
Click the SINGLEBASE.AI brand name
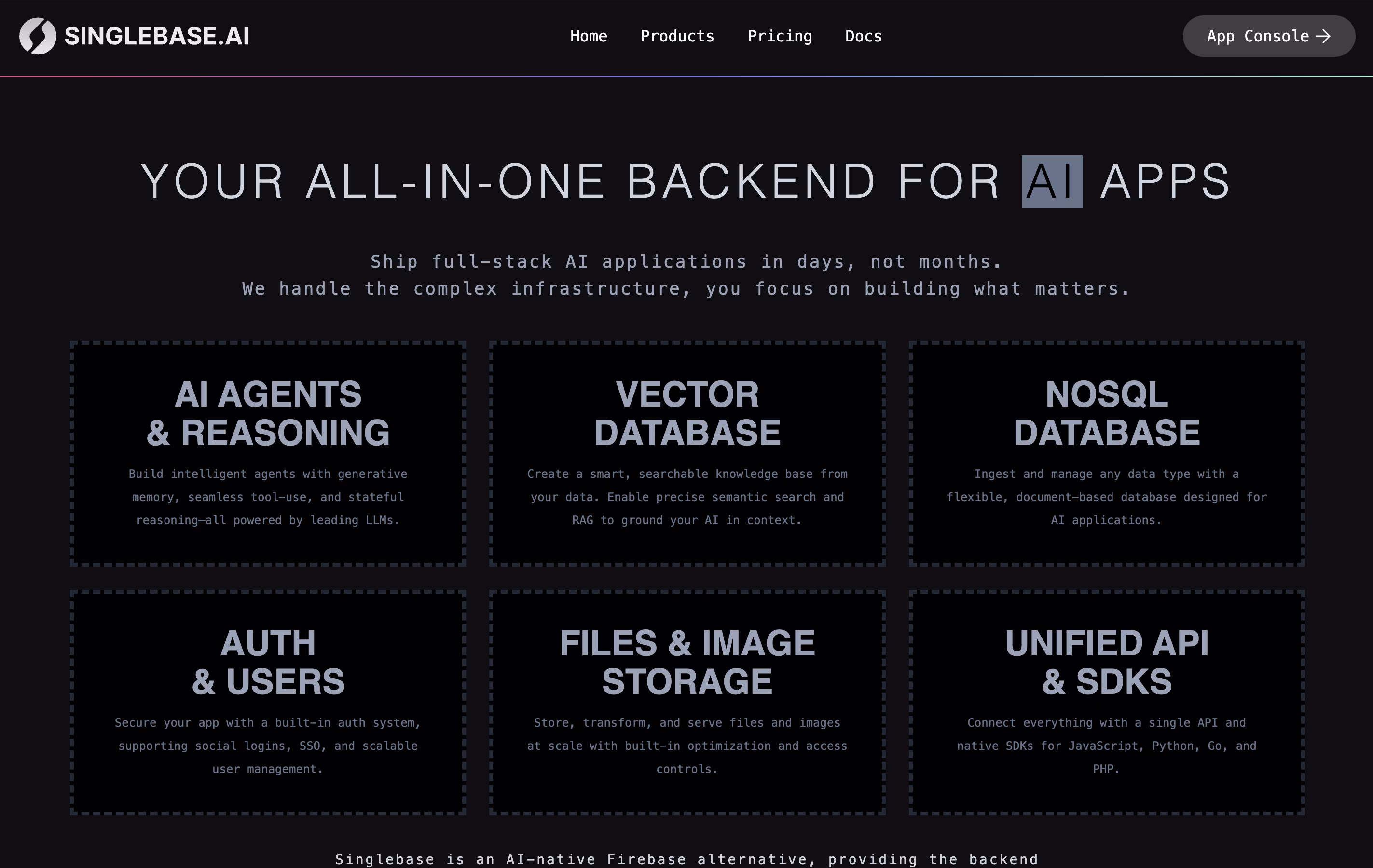(157, 37)
